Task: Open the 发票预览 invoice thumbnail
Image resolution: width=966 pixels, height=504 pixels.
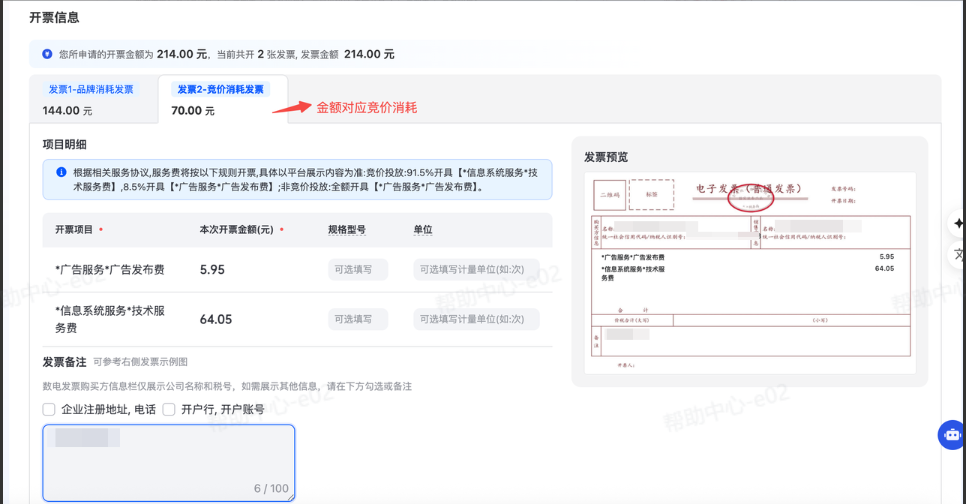Action: (x=748, y=276)
